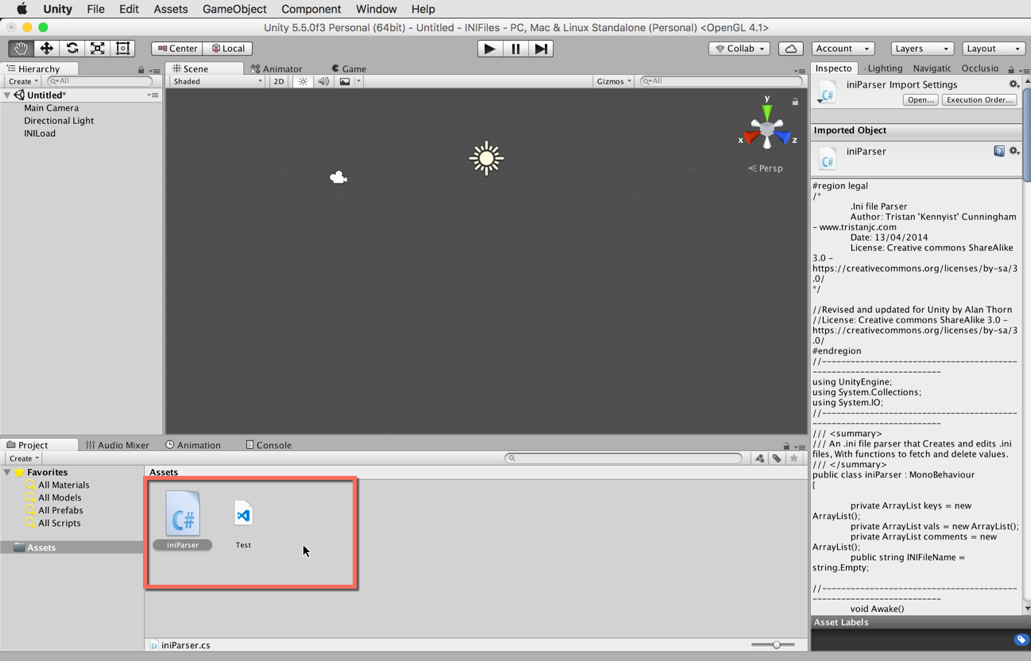
Task: Open Layout dropdown
Action: click(993, 49)
